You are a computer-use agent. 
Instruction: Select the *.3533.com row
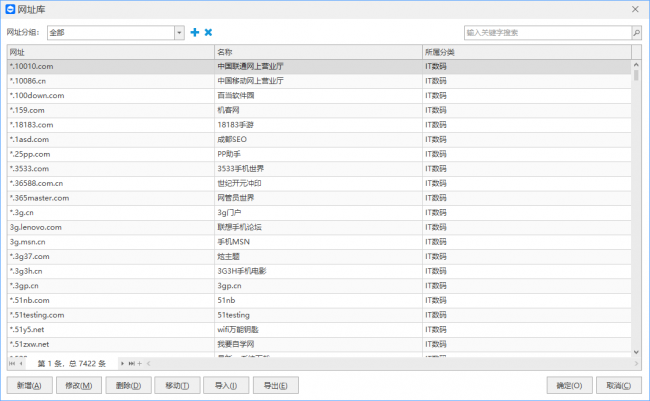pyautogui.click(x=319, y=169)
